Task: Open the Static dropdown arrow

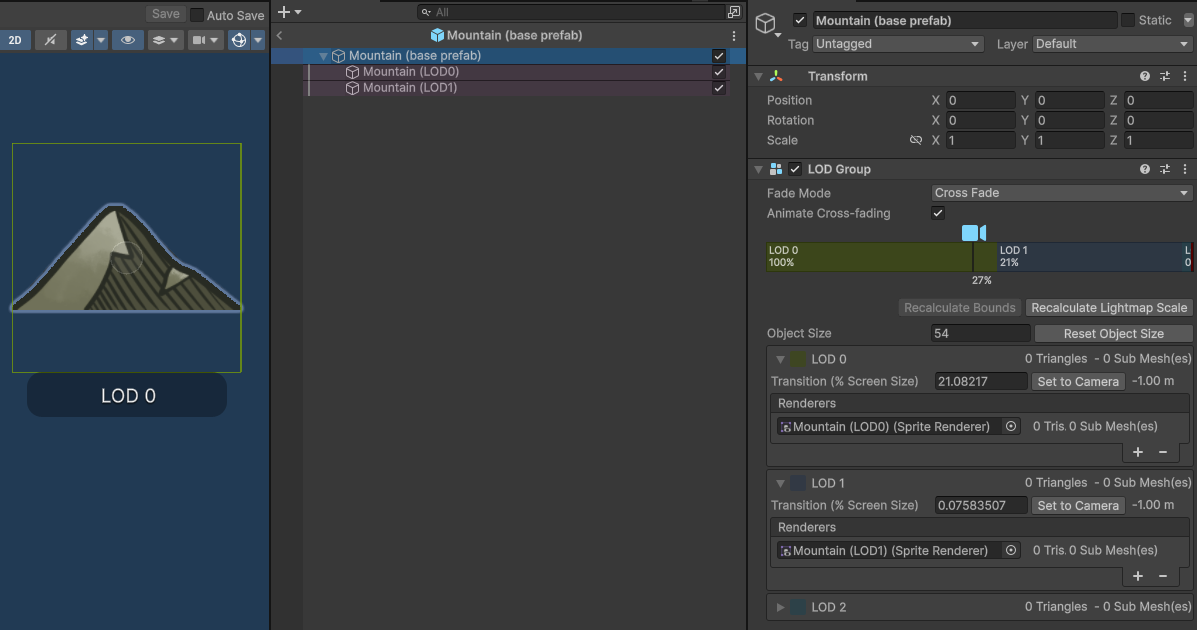Action: 1186,20
